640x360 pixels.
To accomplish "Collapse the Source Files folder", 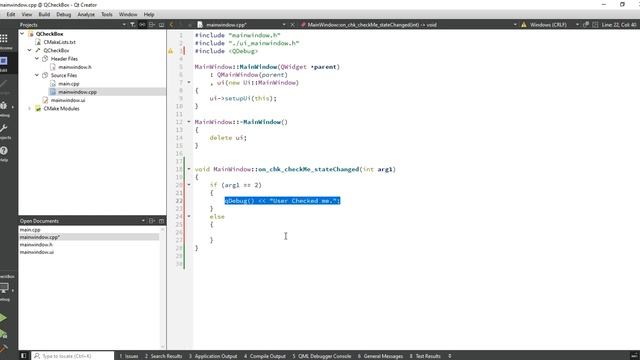I will pyautogui.click(x=37, y=75).
